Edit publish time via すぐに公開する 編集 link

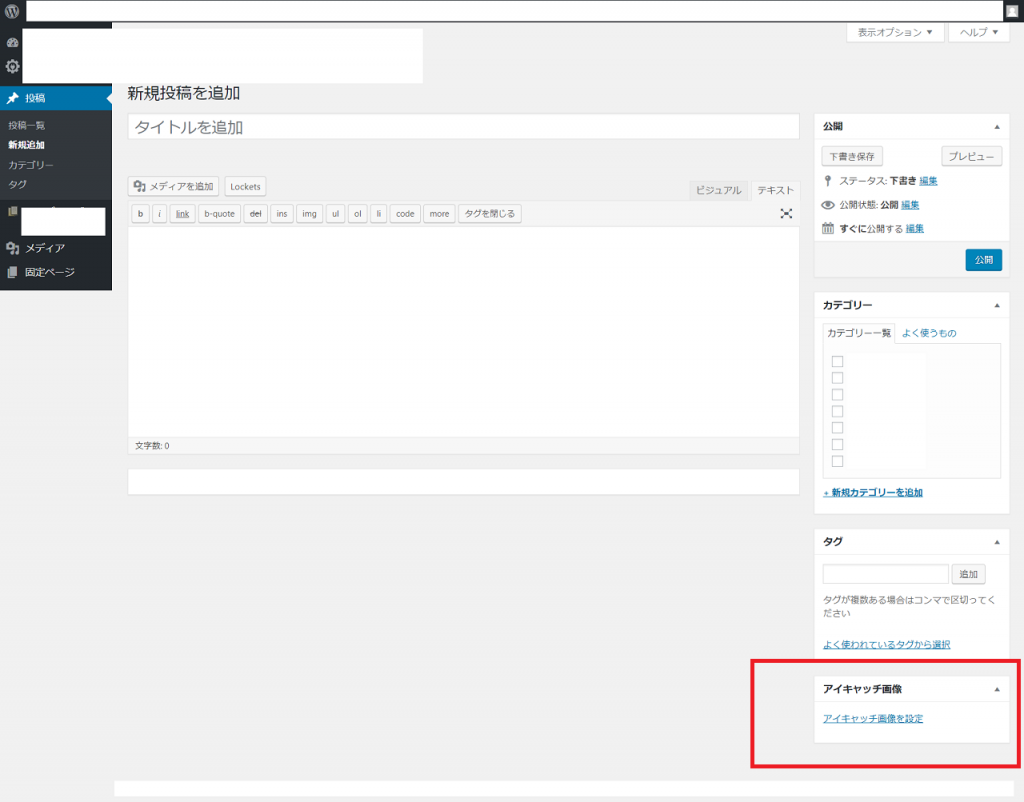[x=914, y=229]
